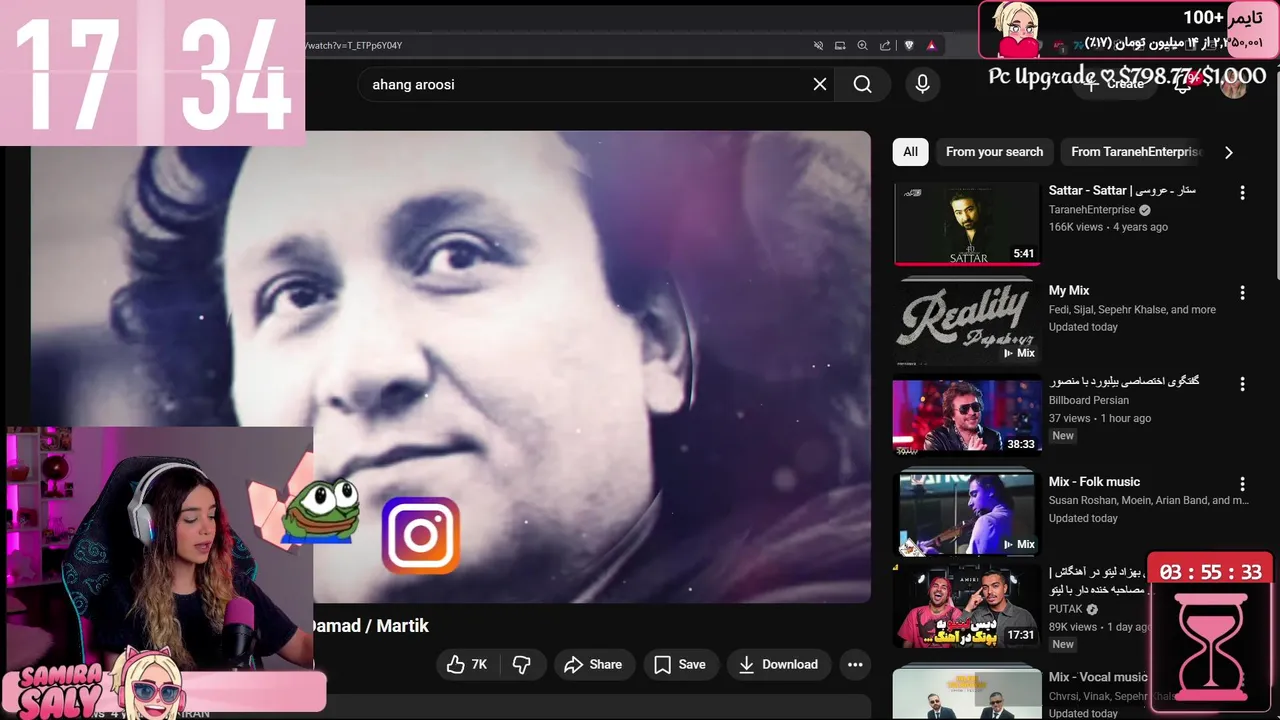Image resolution: width=1280 pixels, height=720 pixels.
Task: Click Susan Roshan, Moein, Arian Band text
Action: pyautogui.click(x=1148, y=500)
